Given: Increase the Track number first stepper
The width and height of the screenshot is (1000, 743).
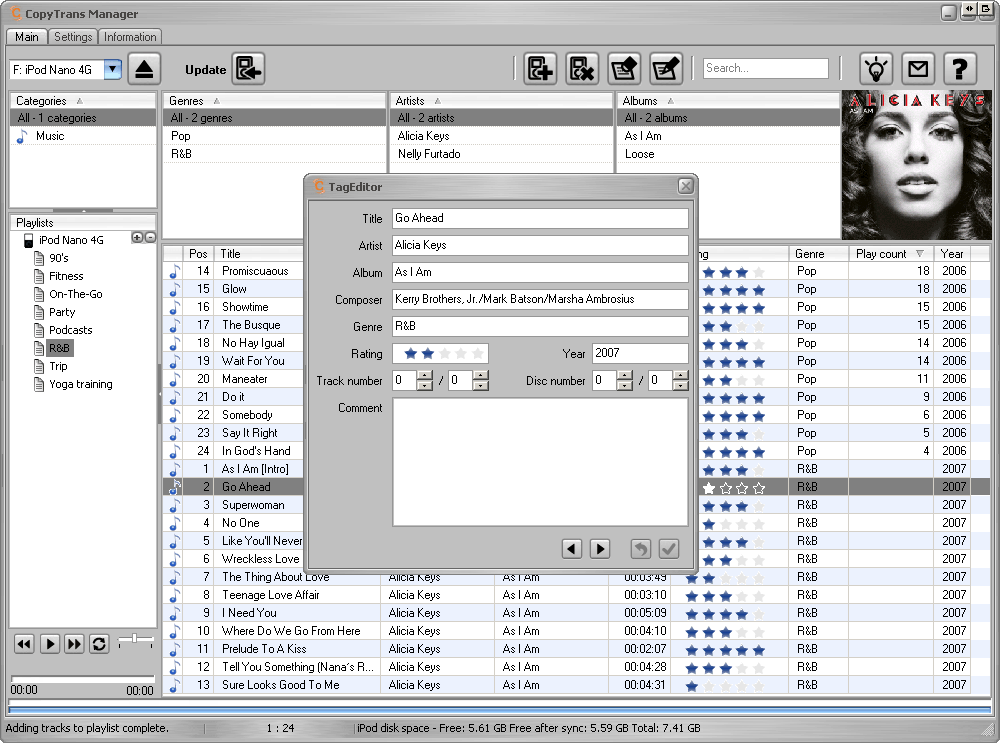Looking at the screenshot, I should pos(425,376).
